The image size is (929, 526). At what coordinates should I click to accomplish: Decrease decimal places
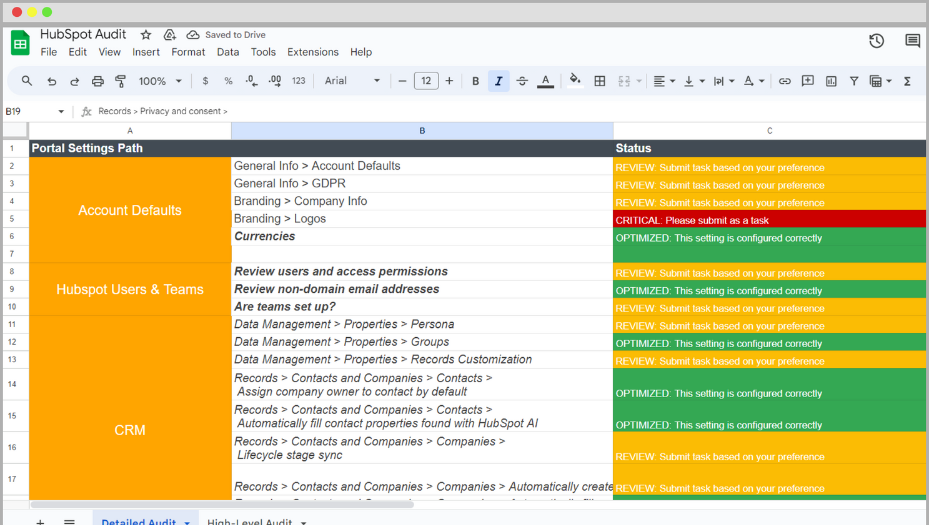251,81
